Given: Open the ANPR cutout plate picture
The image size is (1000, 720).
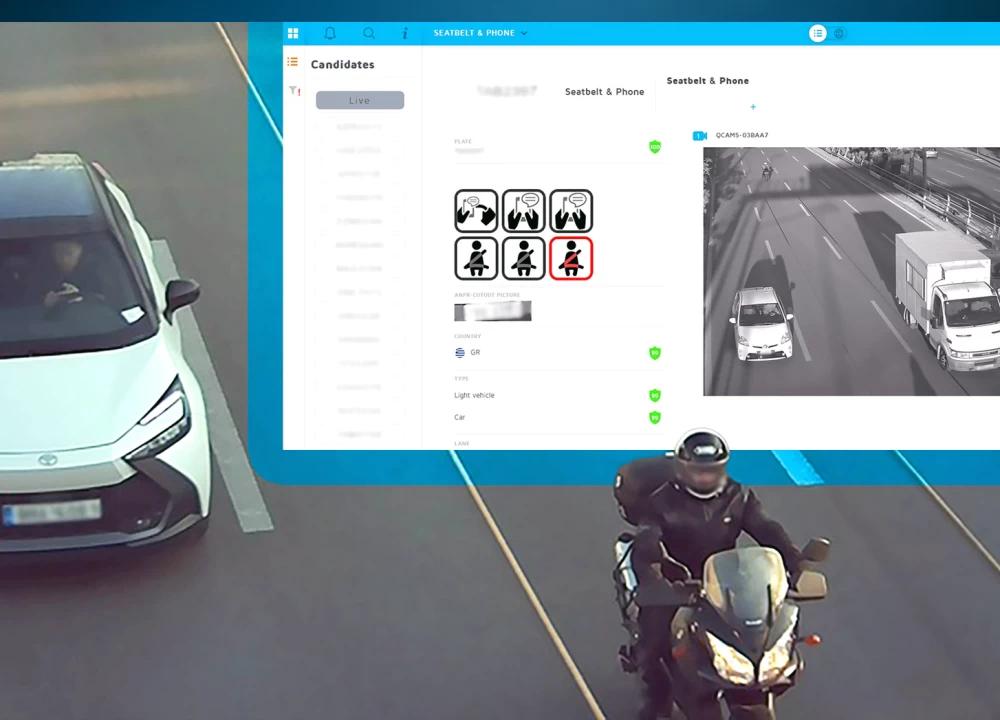Looking at the screenshot, I should pos(492,311).
